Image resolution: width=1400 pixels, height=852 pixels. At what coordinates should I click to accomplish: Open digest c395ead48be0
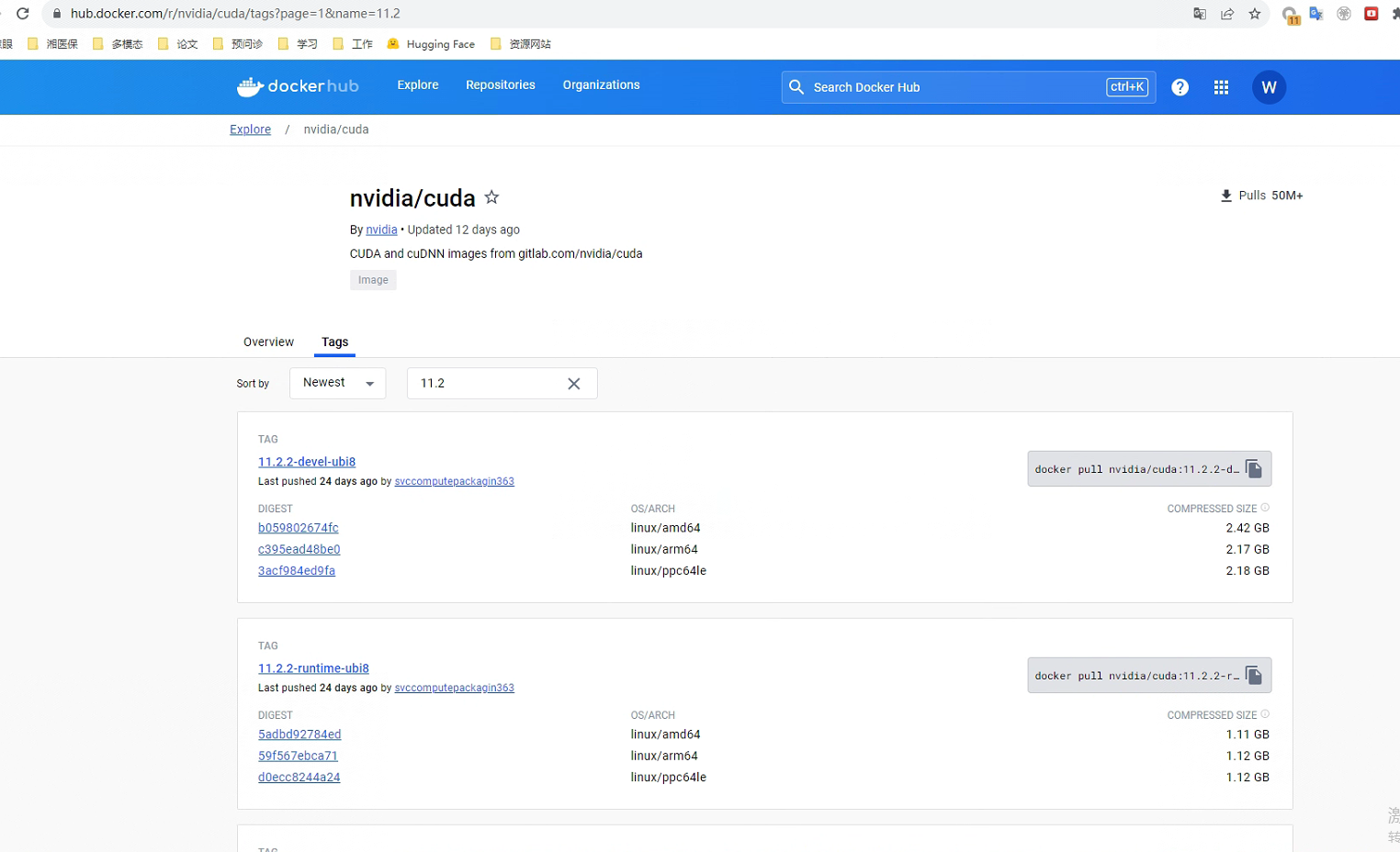point(299,549)
